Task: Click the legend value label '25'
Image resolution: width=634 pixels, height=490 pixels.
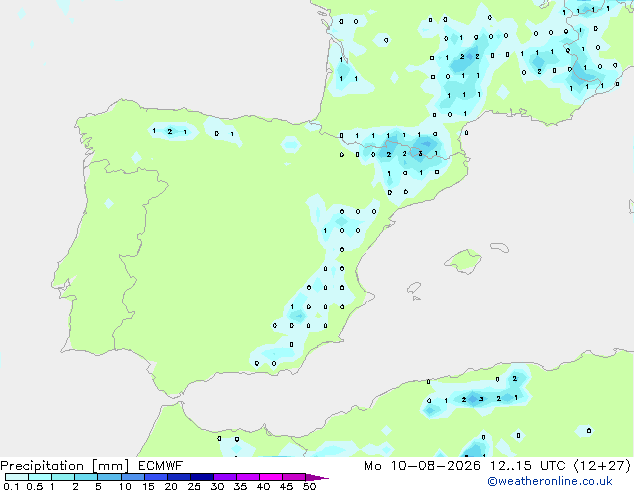Action: (194, 486)
